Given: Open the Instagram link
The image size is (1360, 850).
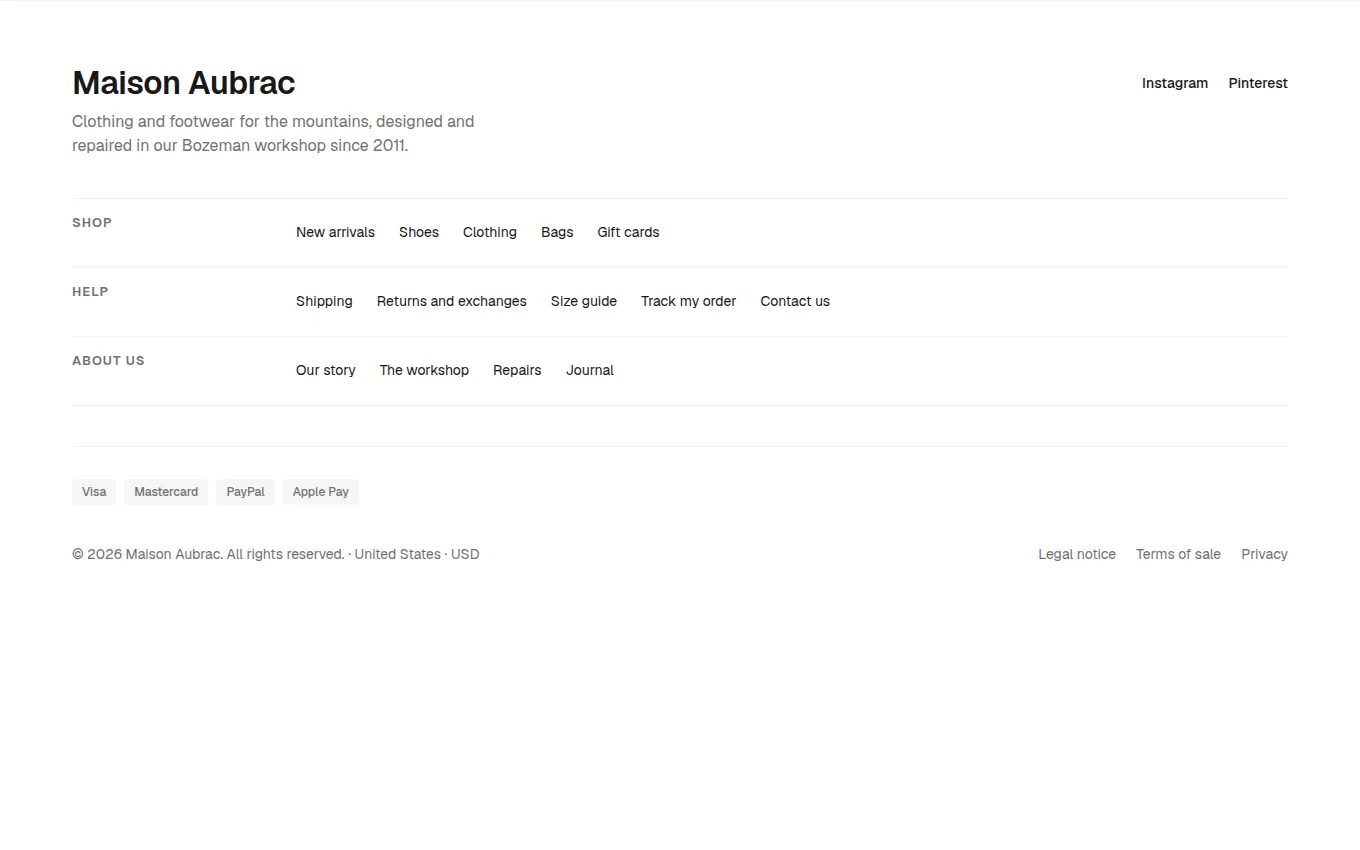Looking at the screenshot, I should pos(1175,83).
